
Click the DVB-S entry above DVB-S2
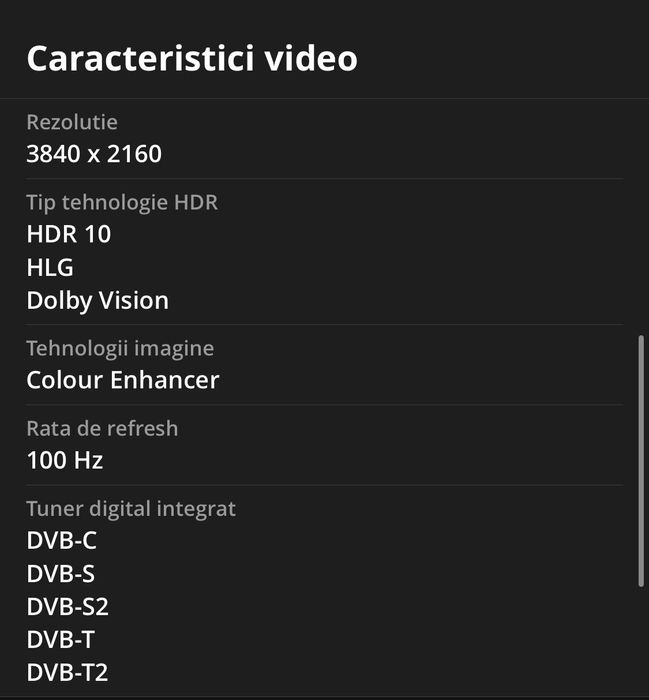pyautogui.click(x=61, y=574)
